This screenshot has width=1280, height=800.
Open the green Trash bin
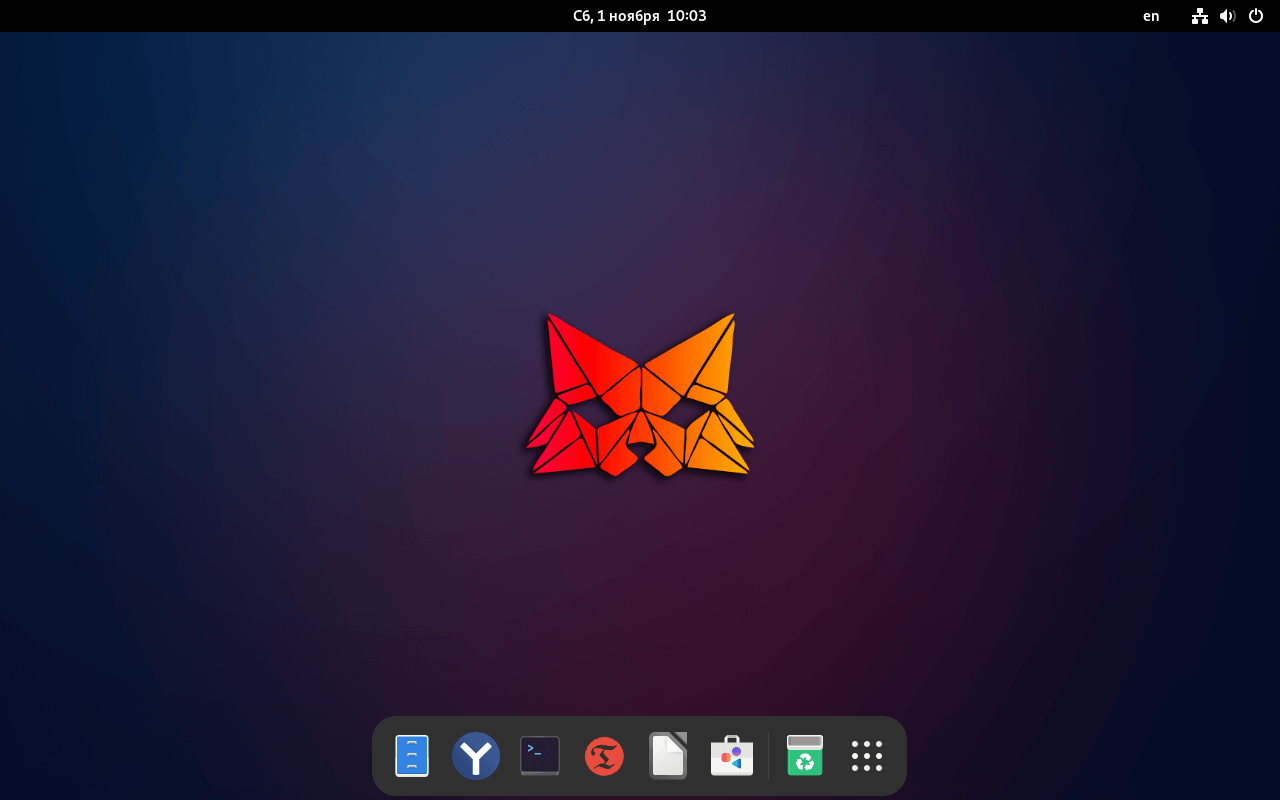pos(804,756)
